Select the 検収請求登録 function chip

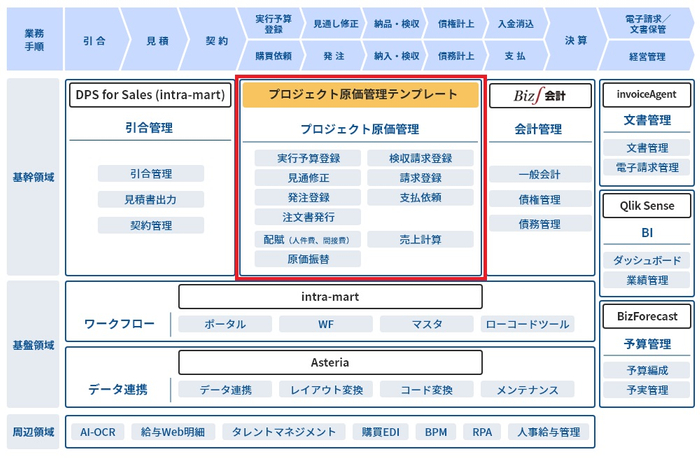click(x=420, y=158)
